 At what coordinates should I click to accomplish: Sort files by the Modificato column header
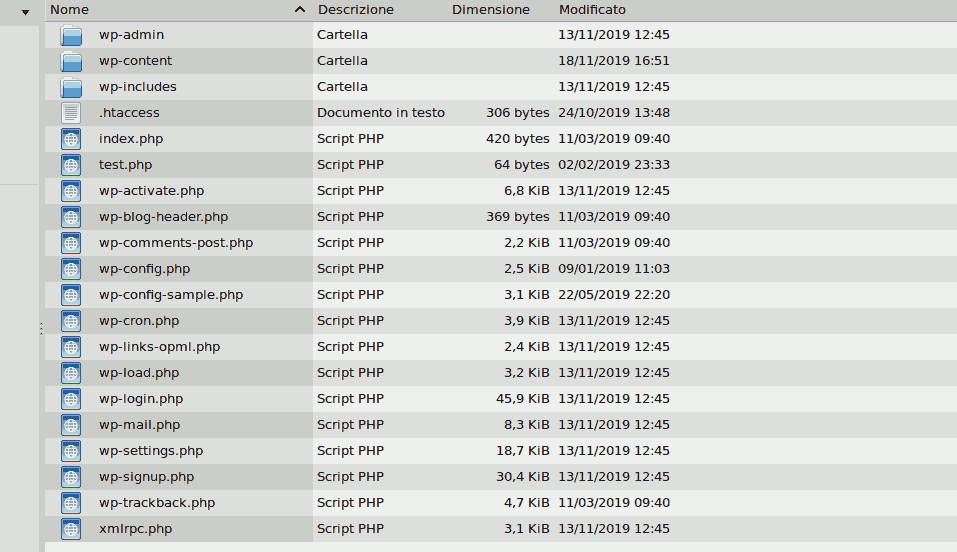[x=592, y=10]
